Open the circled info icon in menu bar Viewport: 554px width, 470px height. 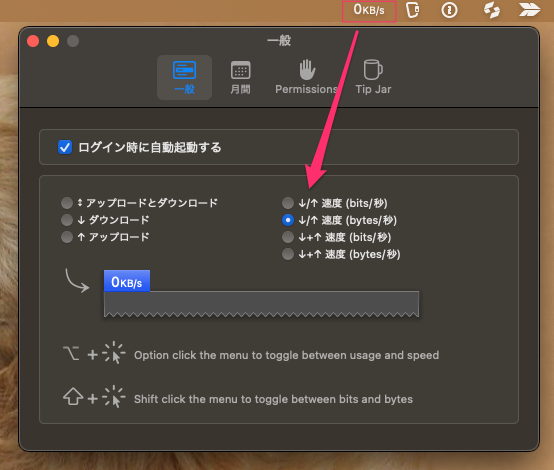click(449, 10)
